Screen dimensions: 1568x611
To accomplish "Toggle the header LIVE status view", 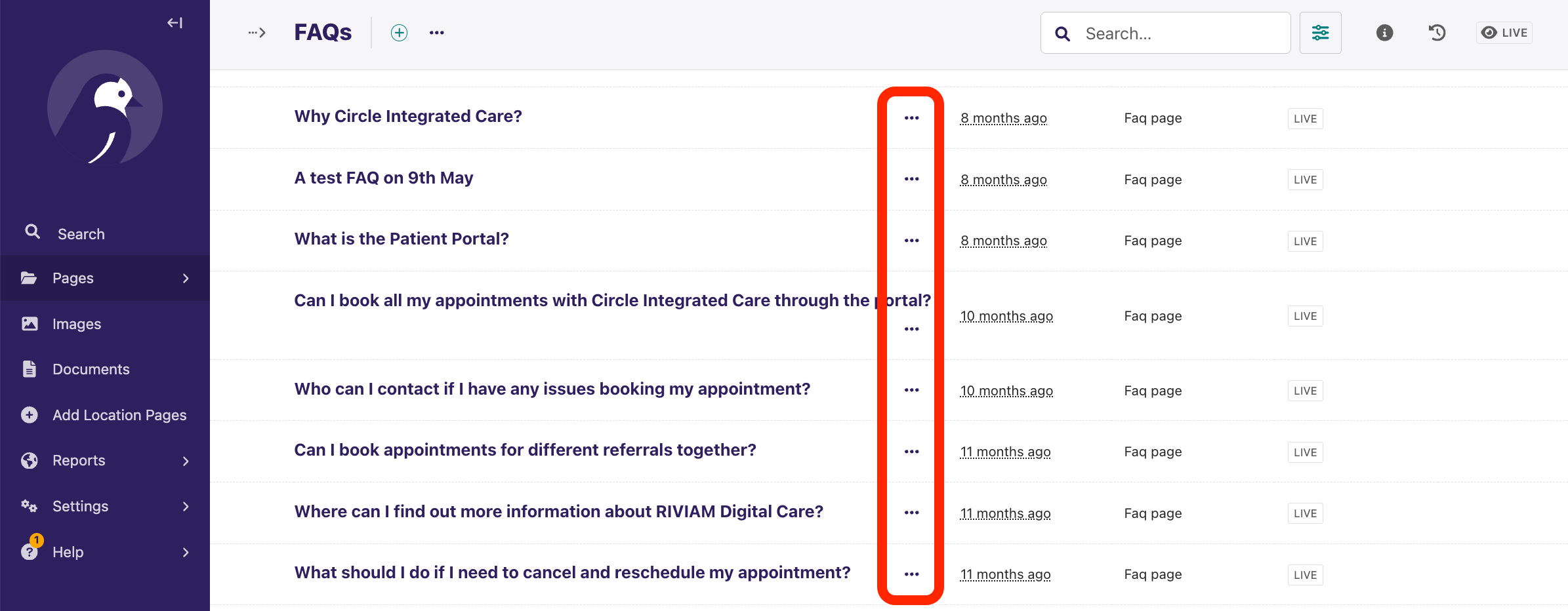I will click(x=1504, y=33).
